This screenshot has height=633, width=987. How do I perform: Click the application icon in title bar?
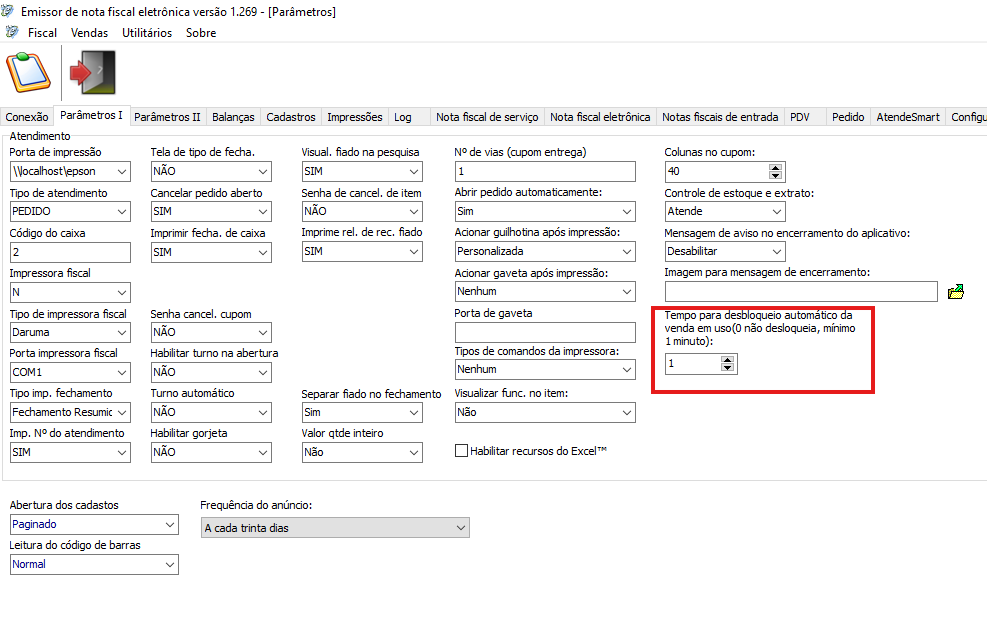[x=11, y=11]
